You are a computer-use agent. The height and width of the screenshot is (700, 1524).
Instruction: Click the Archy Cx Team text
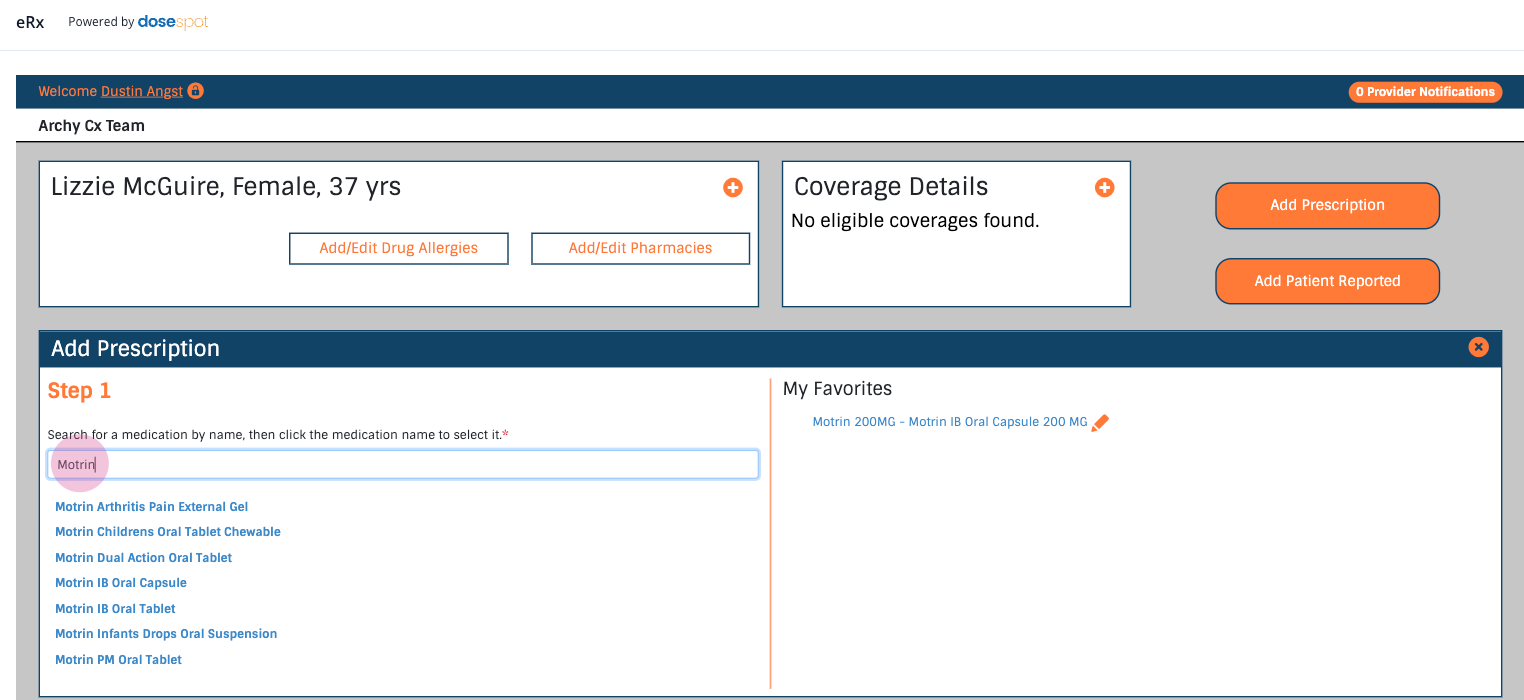pos(91,126)
